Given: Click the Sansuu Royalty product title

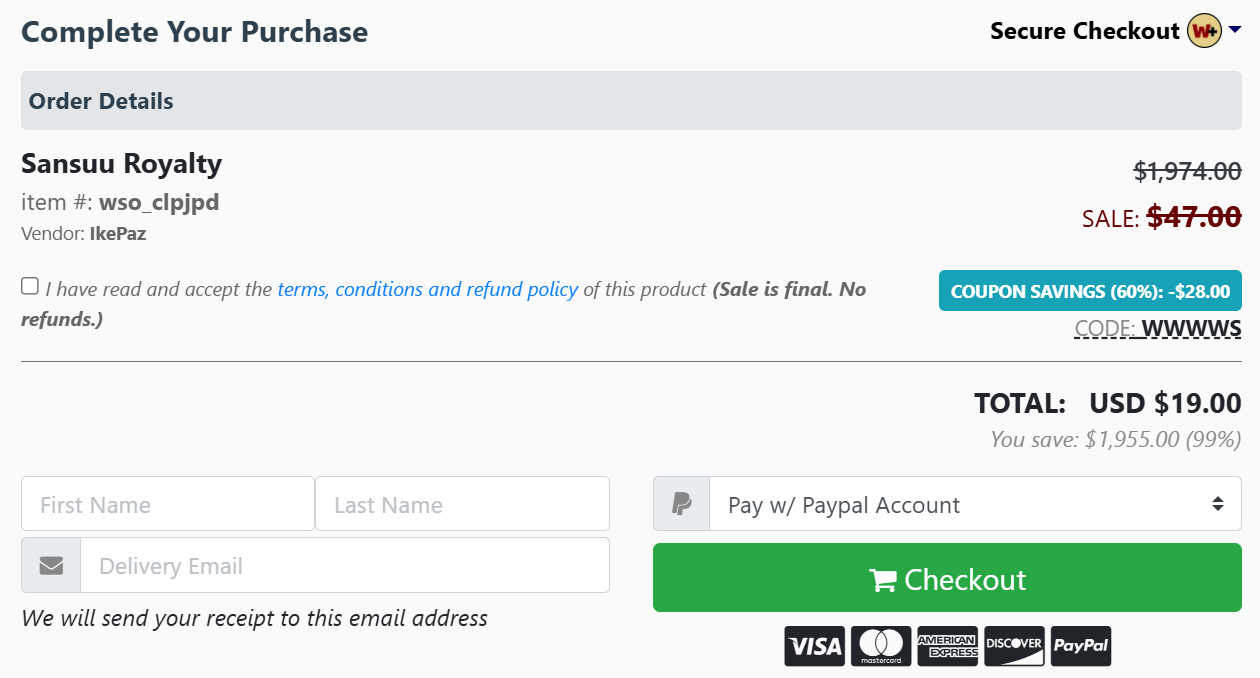Looking at the screenshot, I should pyautogui.click(x=121, y=163).
